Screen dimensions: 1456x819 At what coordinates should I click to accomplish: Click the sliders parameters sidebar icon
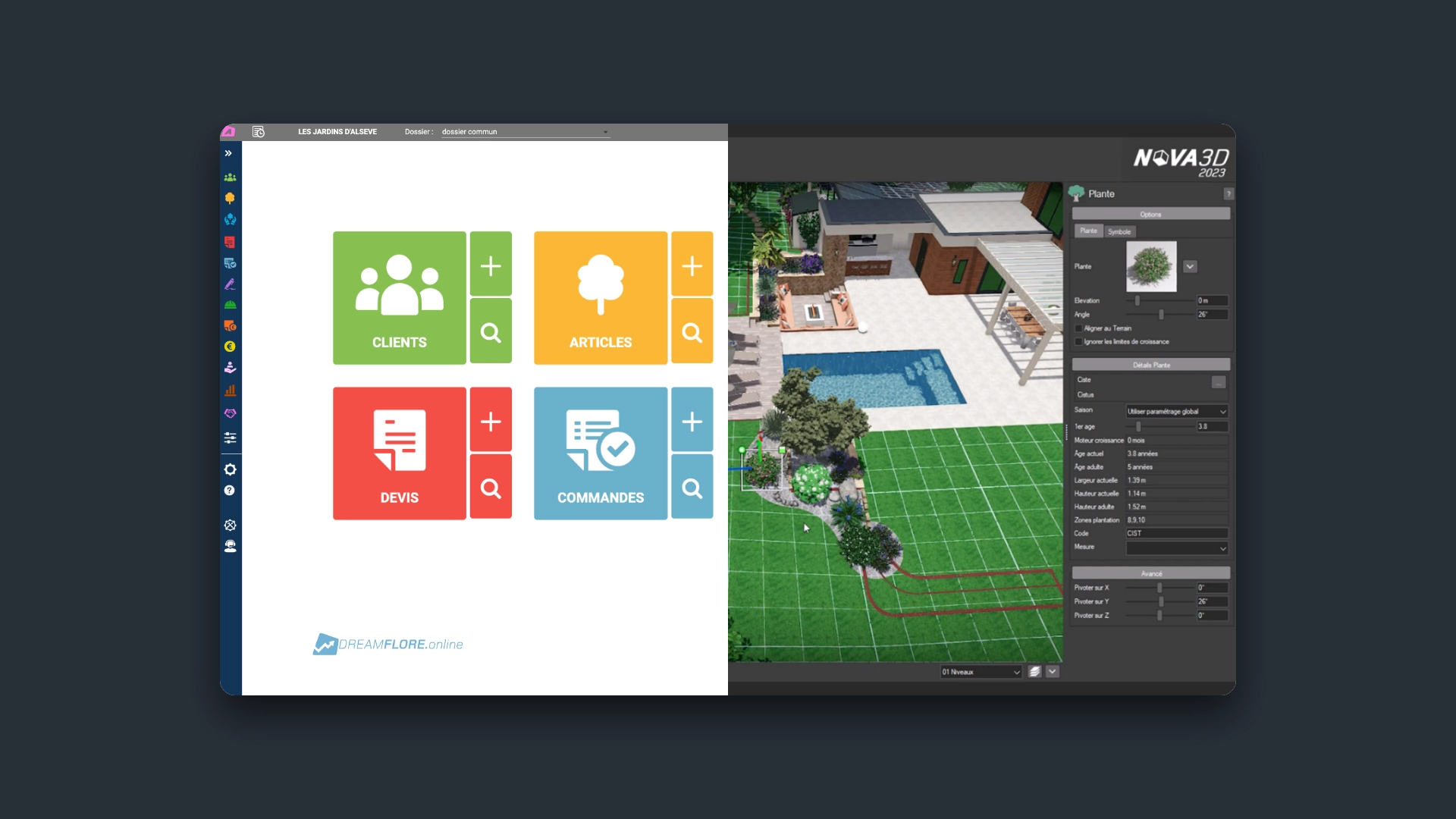tap(230, 438)
